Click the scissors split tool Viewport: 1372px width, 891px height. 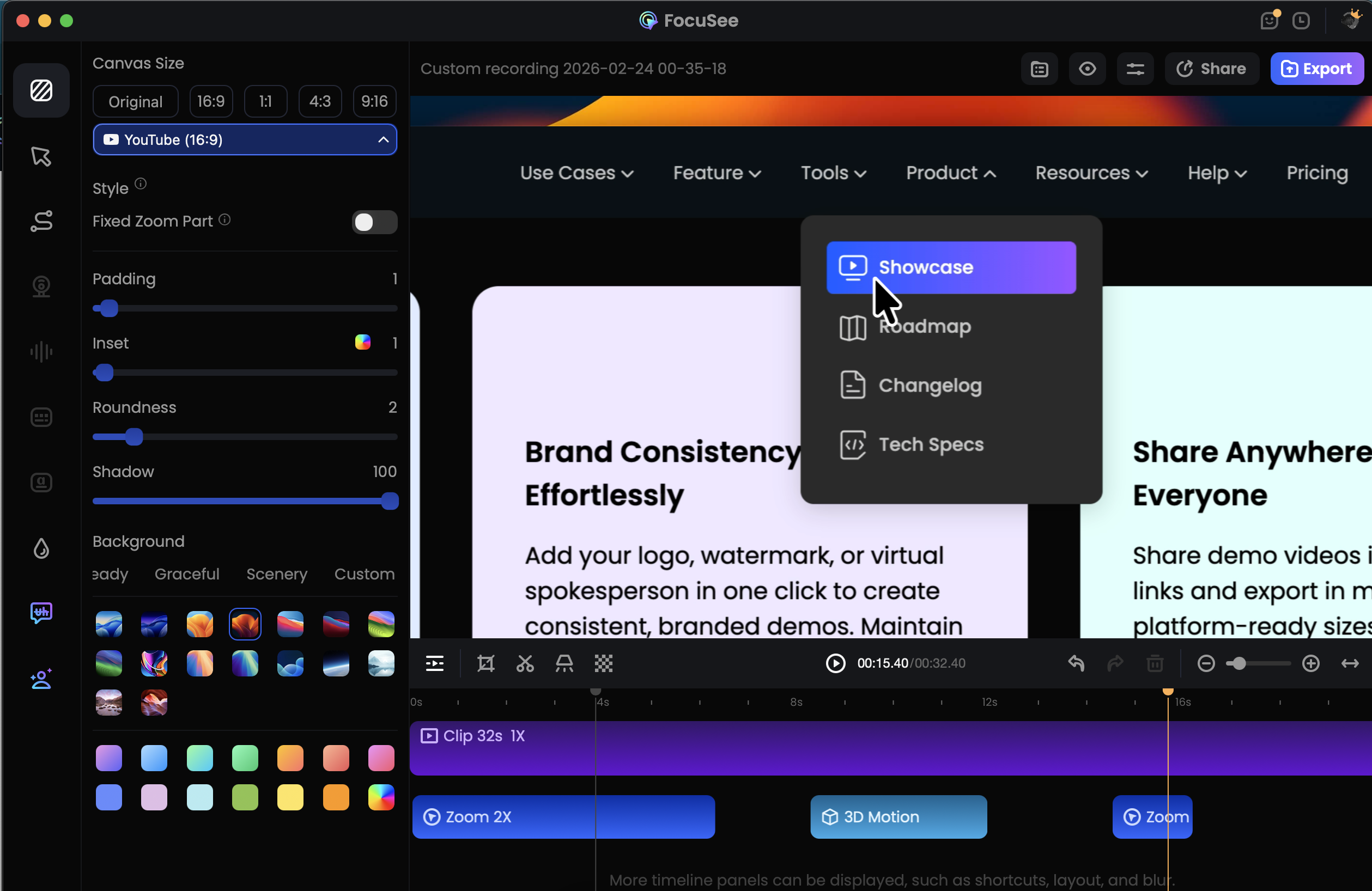point(525,664)
